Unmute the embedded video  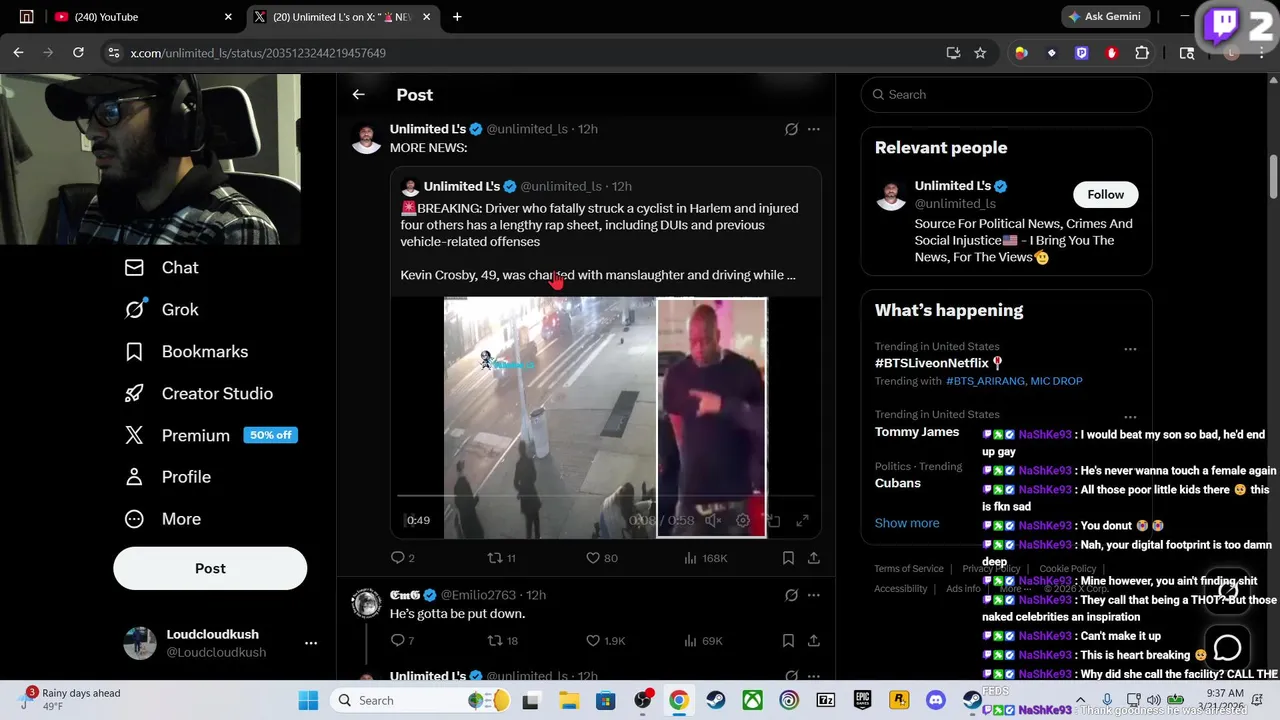pyautogui.click(x=713, y=520)
